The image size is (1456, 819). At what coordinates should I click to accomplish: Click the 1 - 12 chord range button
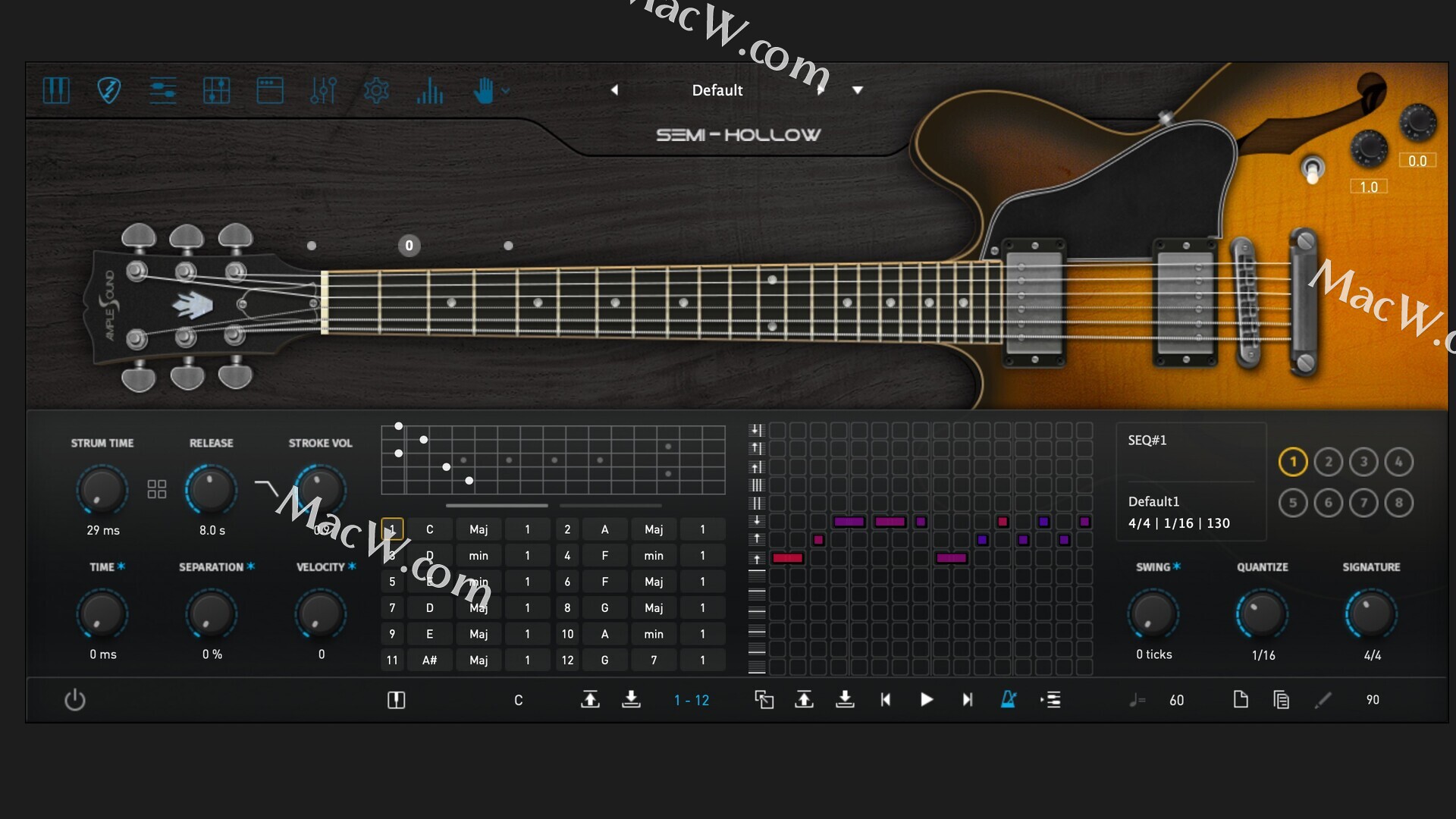692,701
